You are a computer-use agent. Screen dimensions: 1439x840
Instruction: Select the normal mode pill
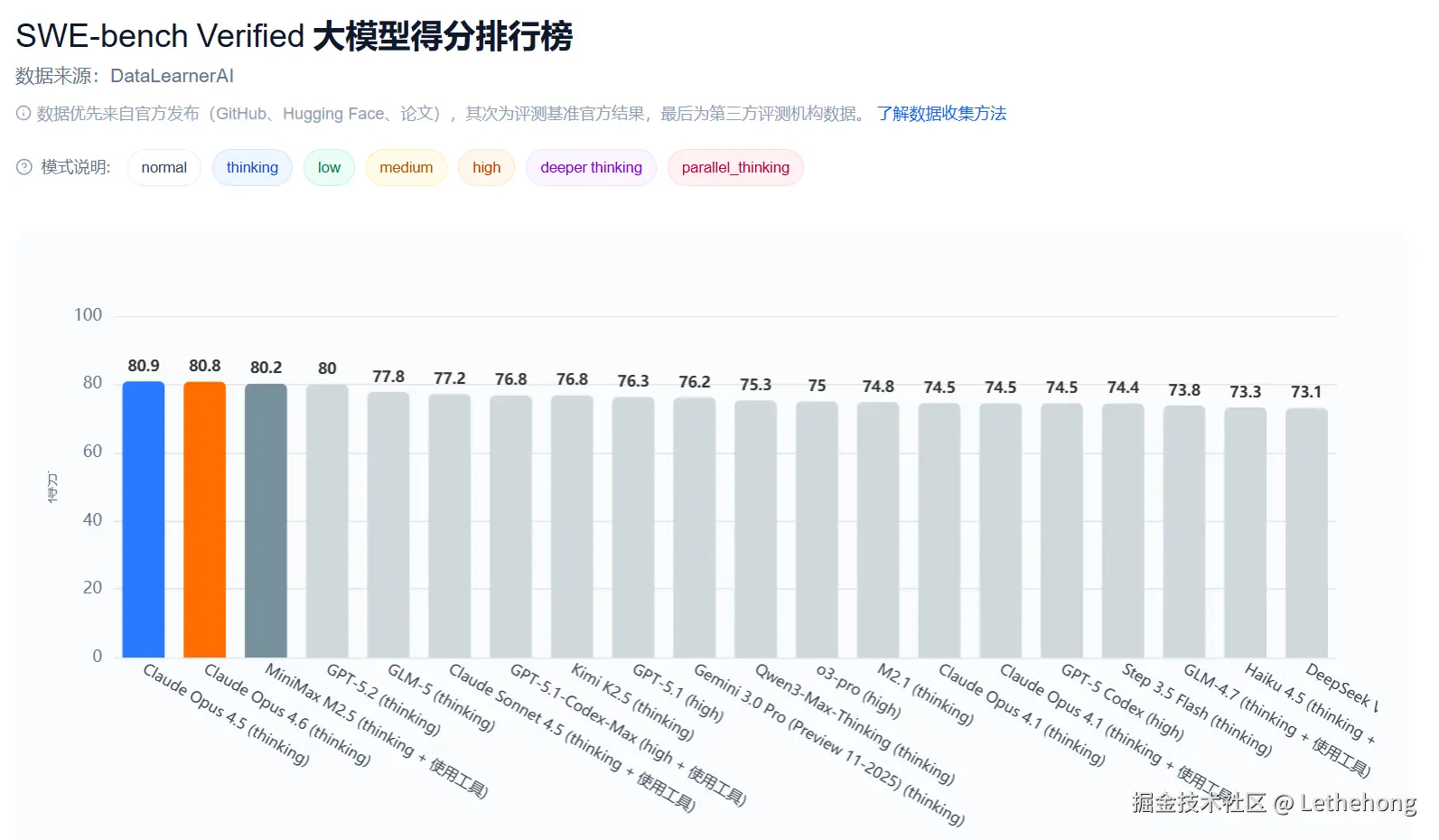click(x=164, y=168)
